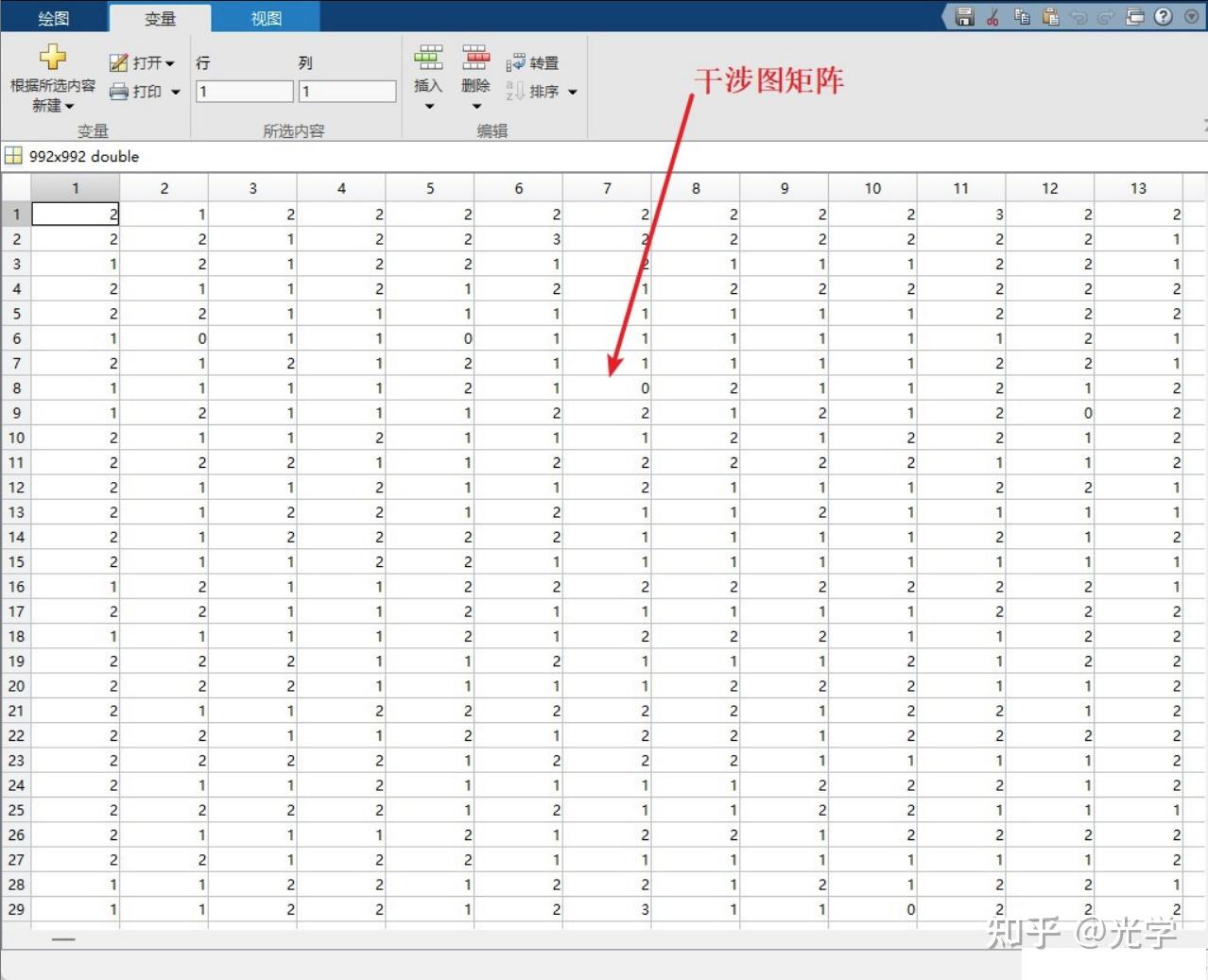Click the Undo arrow button
This screenshot has width=1208, height=980.
[x=1079, y=17]
